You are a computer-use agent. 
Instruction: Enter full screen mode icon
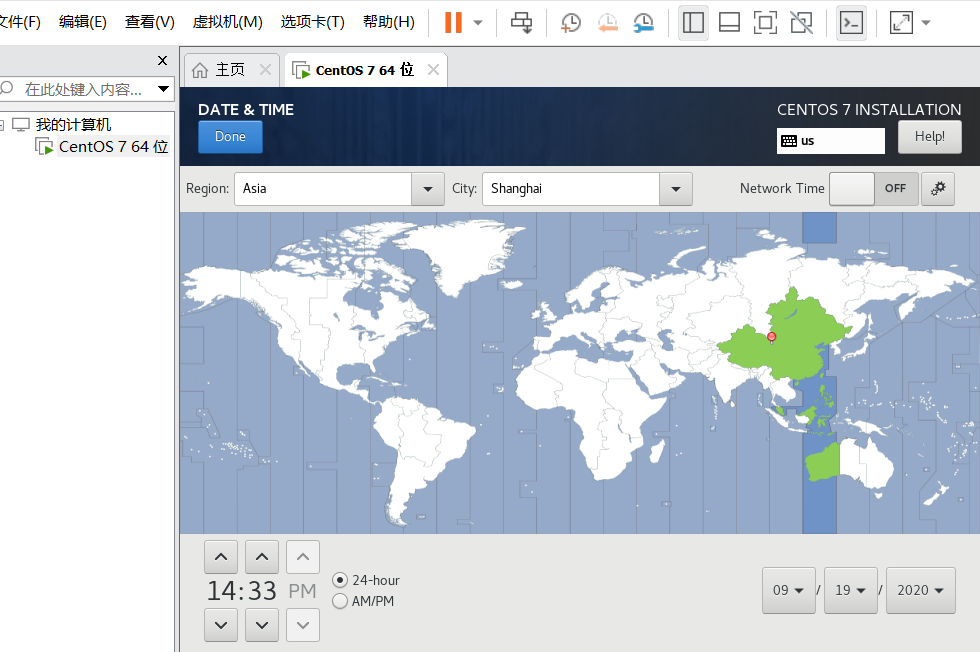point(766,23)
